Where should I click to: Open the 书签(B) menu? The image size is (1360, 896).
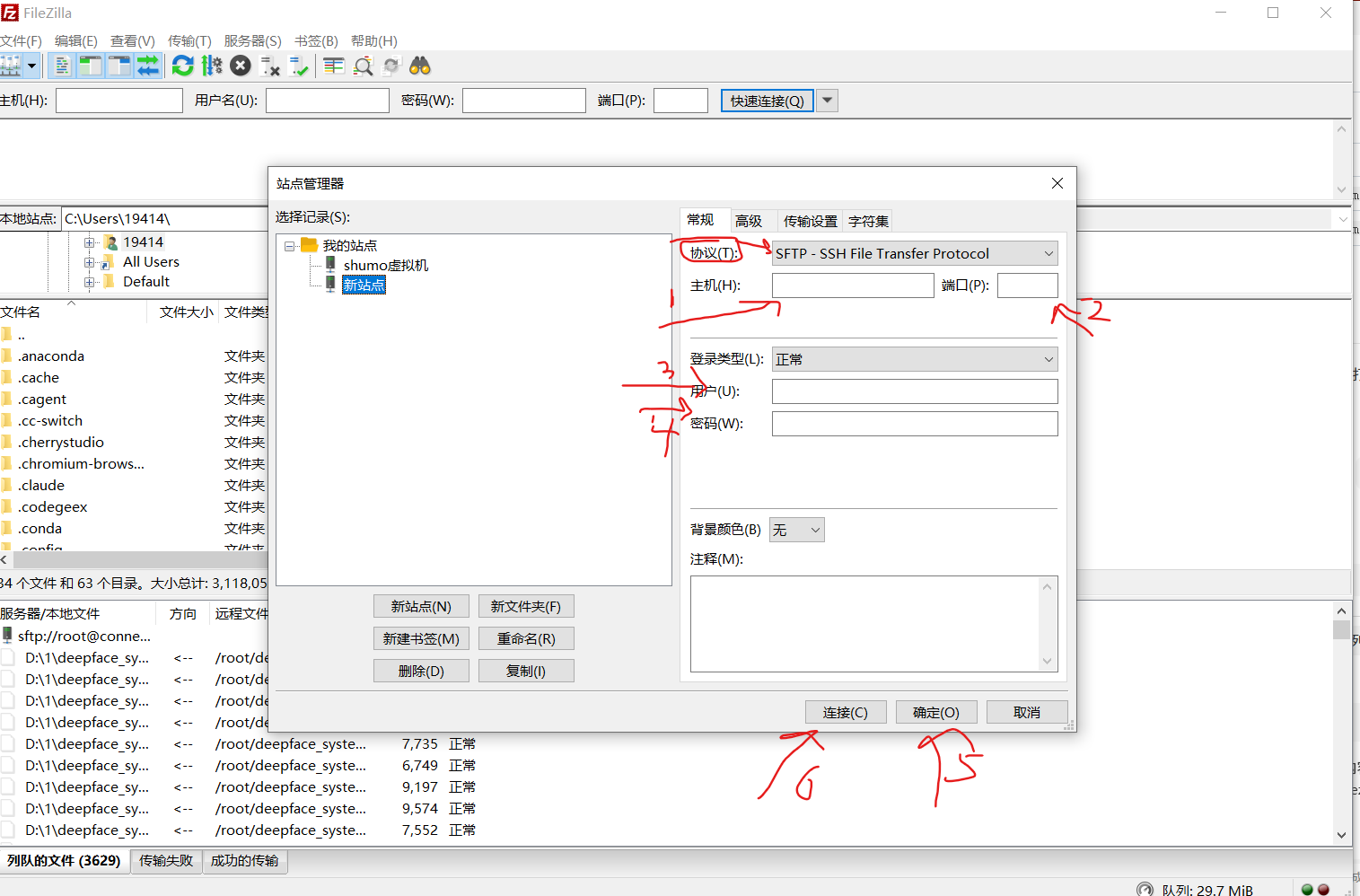click(317, 41)
